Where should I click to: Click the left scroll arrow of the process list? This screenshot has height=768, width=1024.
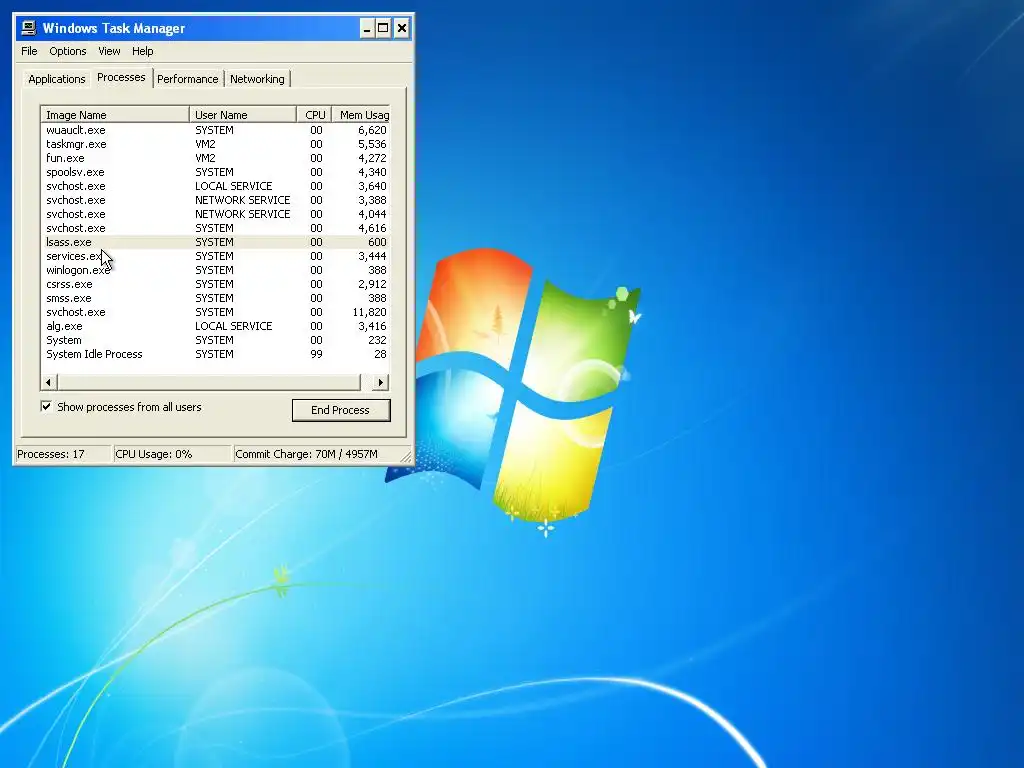click(49, 382)
